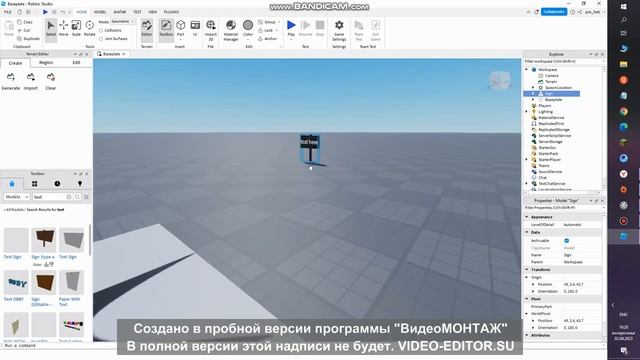Copy the selected object

[x=25, y=22]
